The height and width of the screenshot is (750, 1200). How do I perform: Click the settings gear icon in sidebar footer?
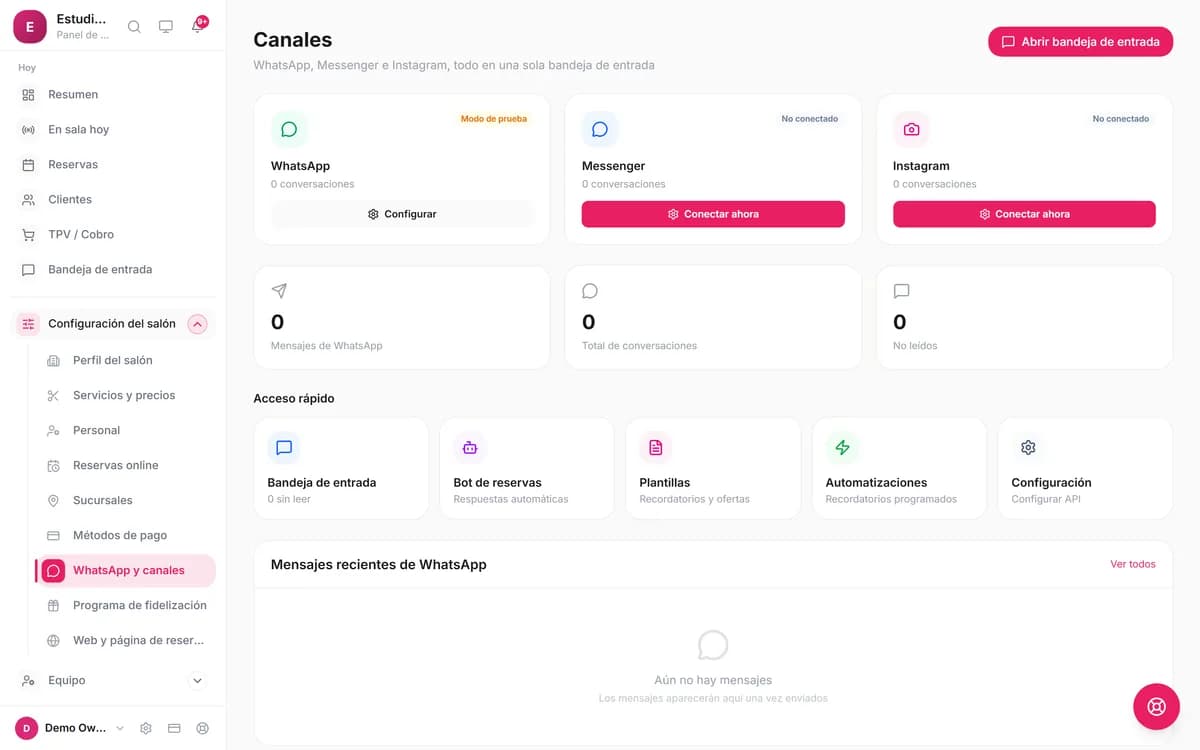146,728
